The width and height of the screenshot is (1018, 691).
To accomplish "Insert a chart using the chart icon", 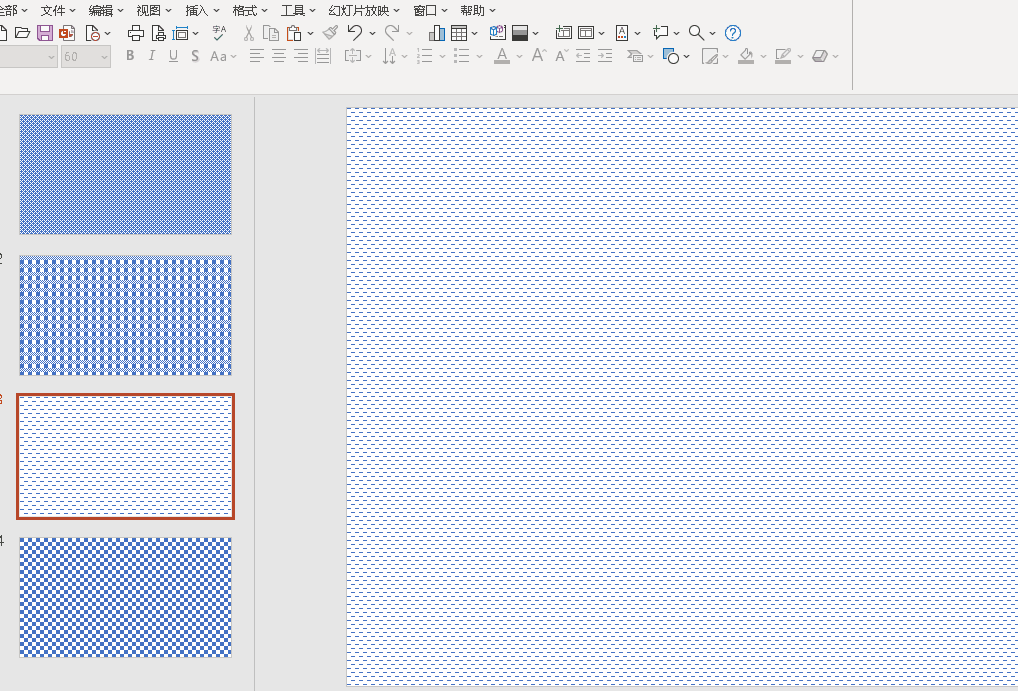I will tap(437, 33).
